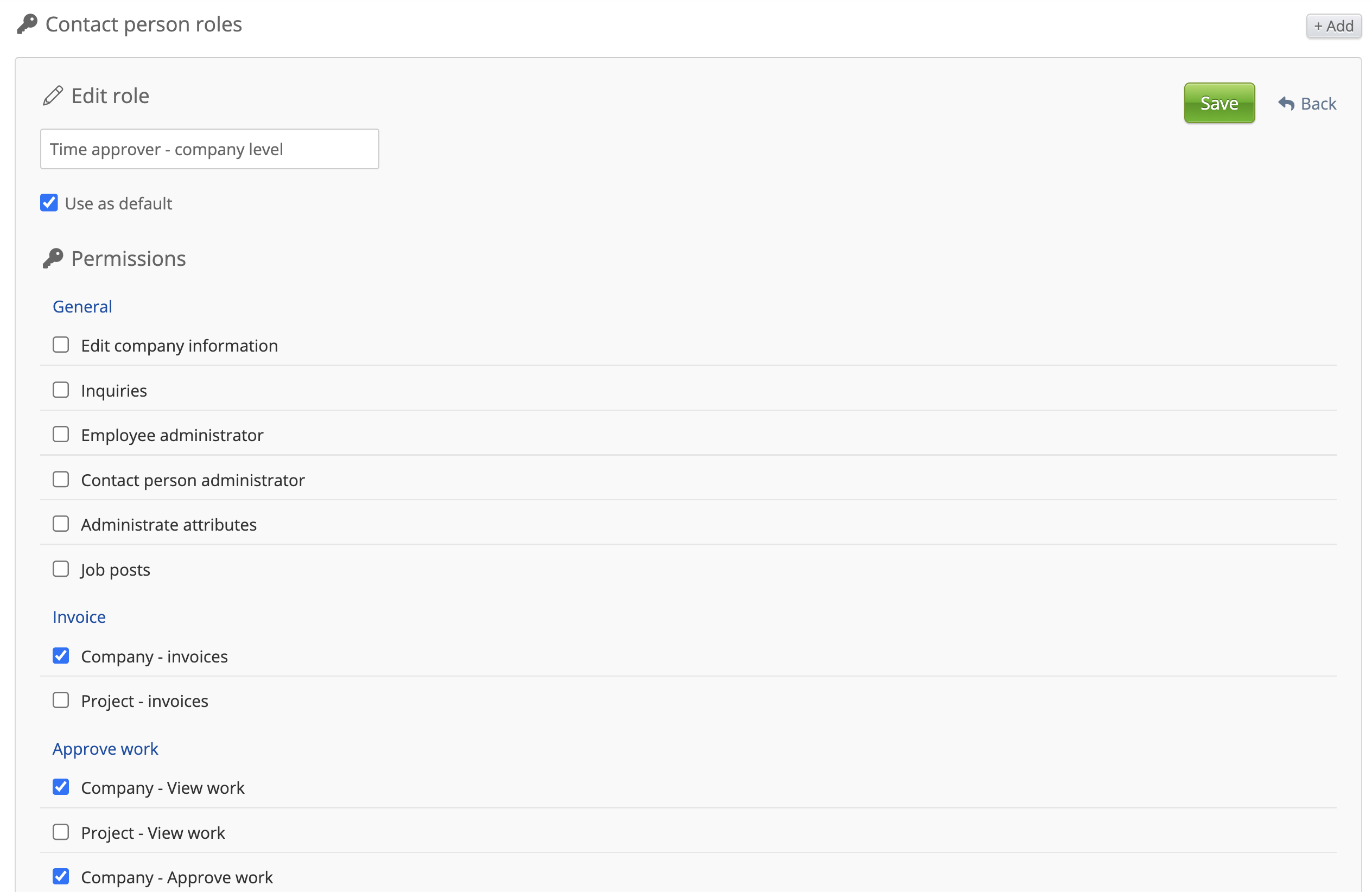This screenshot has width=1372, height=892.
Task: Toggle Administrate attributes checkbox
Action: pos(61,524)
